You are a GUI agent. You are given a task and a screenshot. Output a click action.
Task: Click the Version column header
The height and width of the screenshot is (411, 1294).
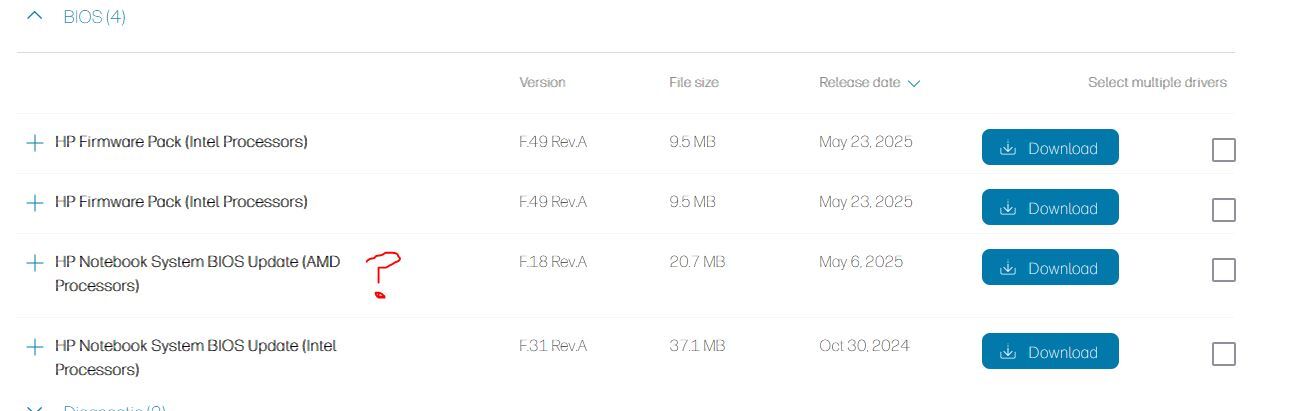542,82
